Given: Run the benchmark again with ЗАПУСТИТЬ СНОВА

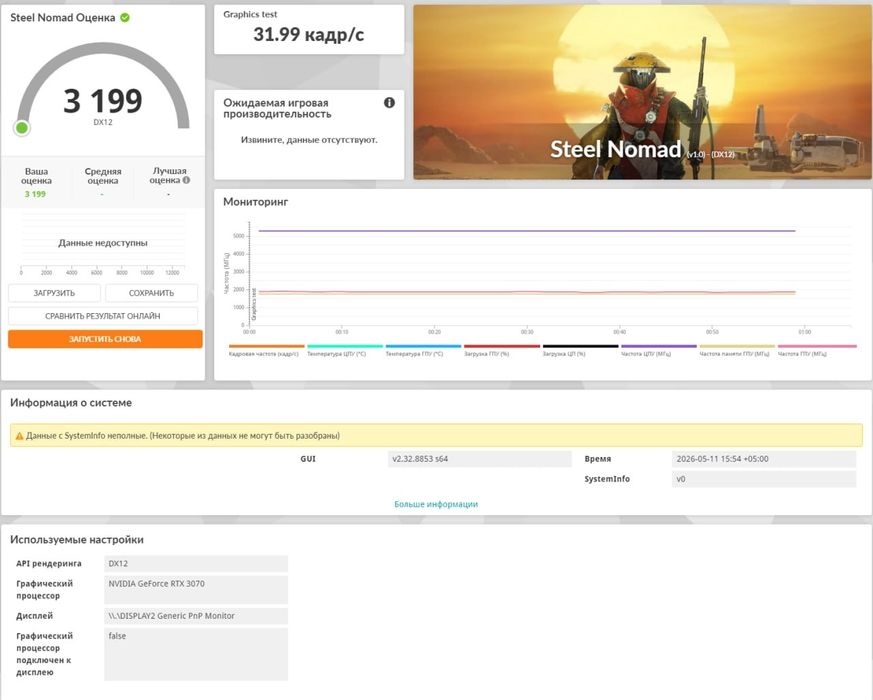Looking at the screenshot, I should [105, 339].
